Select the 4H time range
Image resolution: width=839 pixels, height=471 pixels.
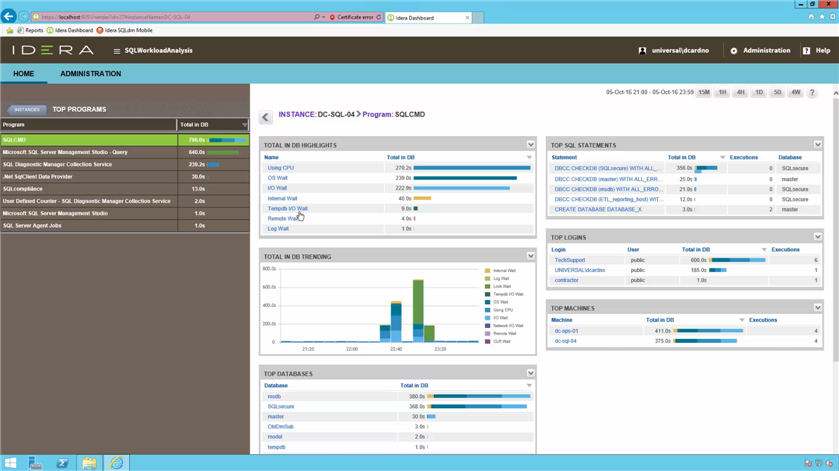741,92
